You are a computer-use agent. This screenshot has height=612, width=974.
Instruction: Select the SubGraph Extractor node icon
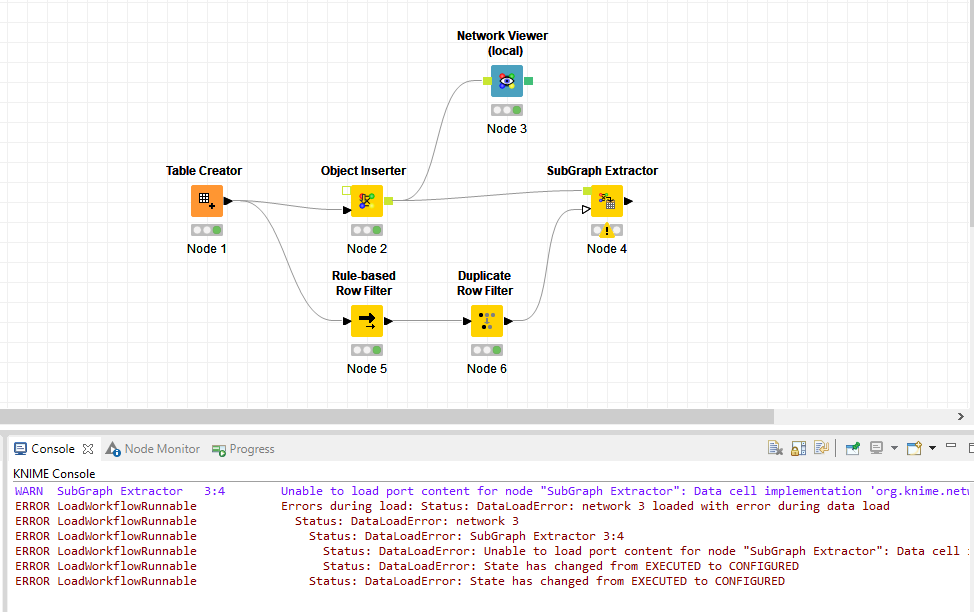point(607,201)
